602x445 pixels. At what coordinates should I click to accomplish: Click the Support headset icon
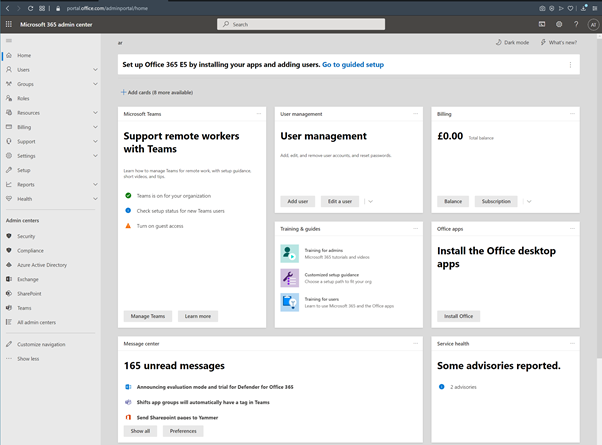(9, 141)
